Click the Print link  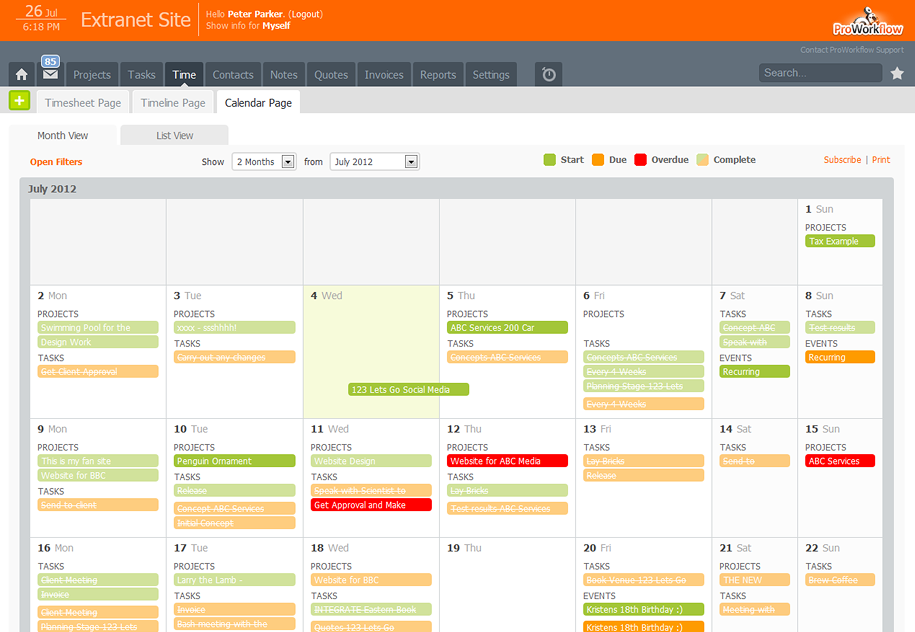pyautogui.click(x=881, y=159)
